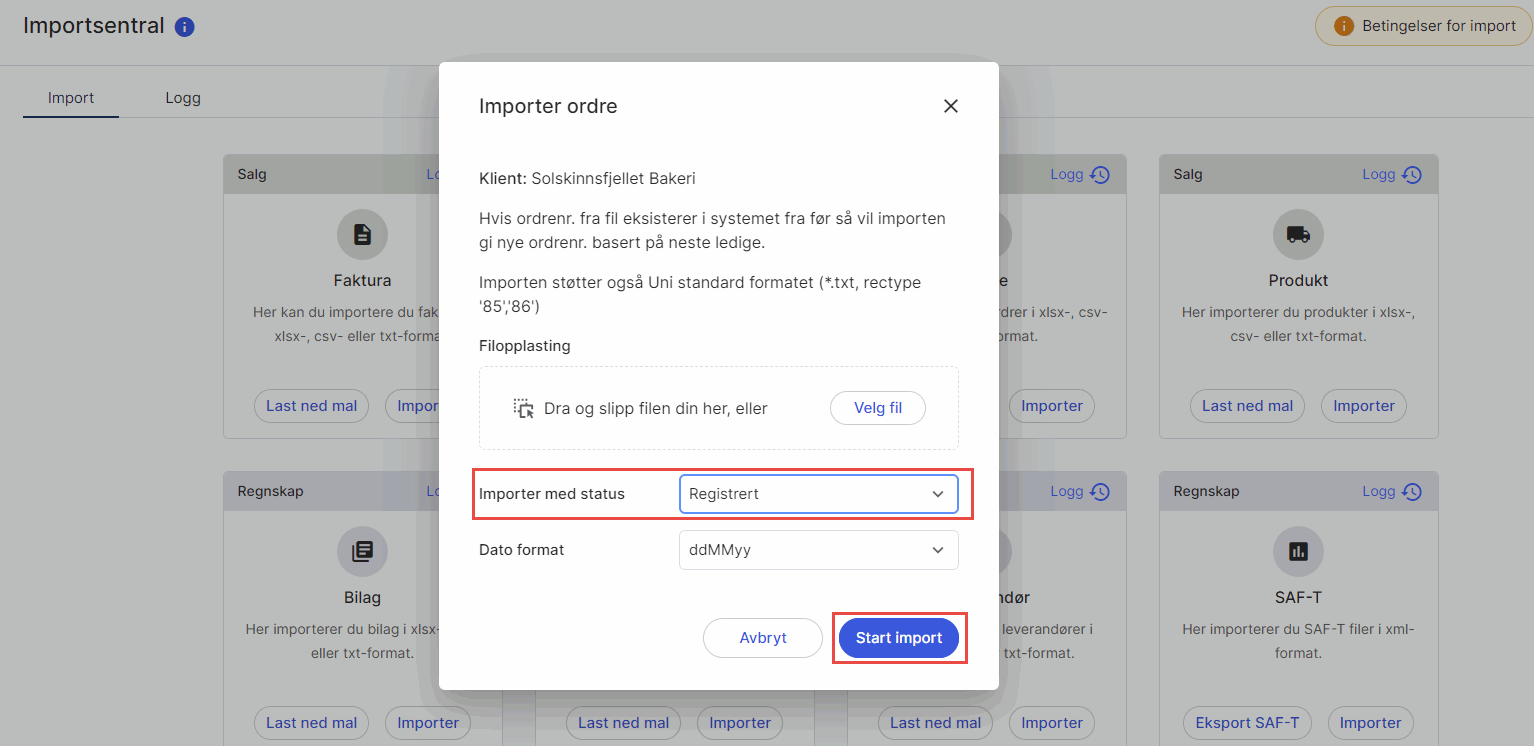Click the Faktura document icon
The image size is (1534, 746).
(x=362, y=235)
